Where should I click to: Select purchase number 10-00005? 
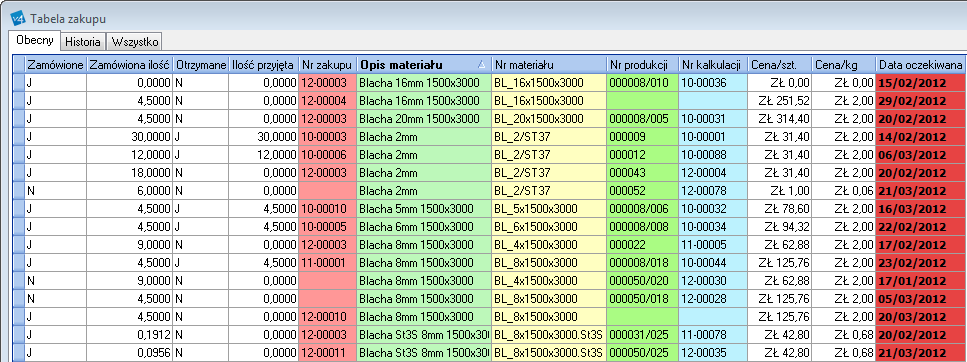(327, 226)
